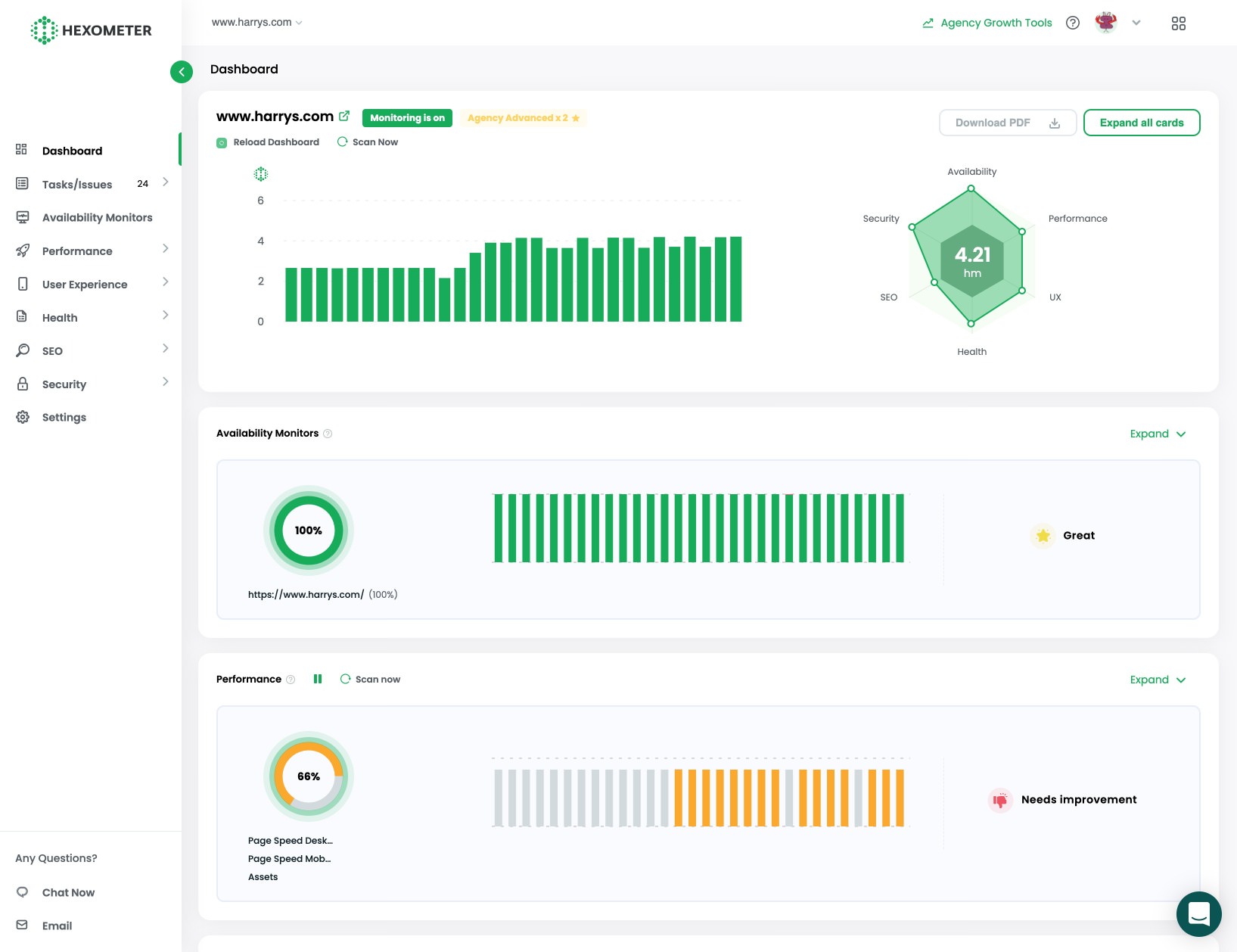Expand the Performance card
The height and width of the screenshot is (952, 1237).
tap(1158, 680)
